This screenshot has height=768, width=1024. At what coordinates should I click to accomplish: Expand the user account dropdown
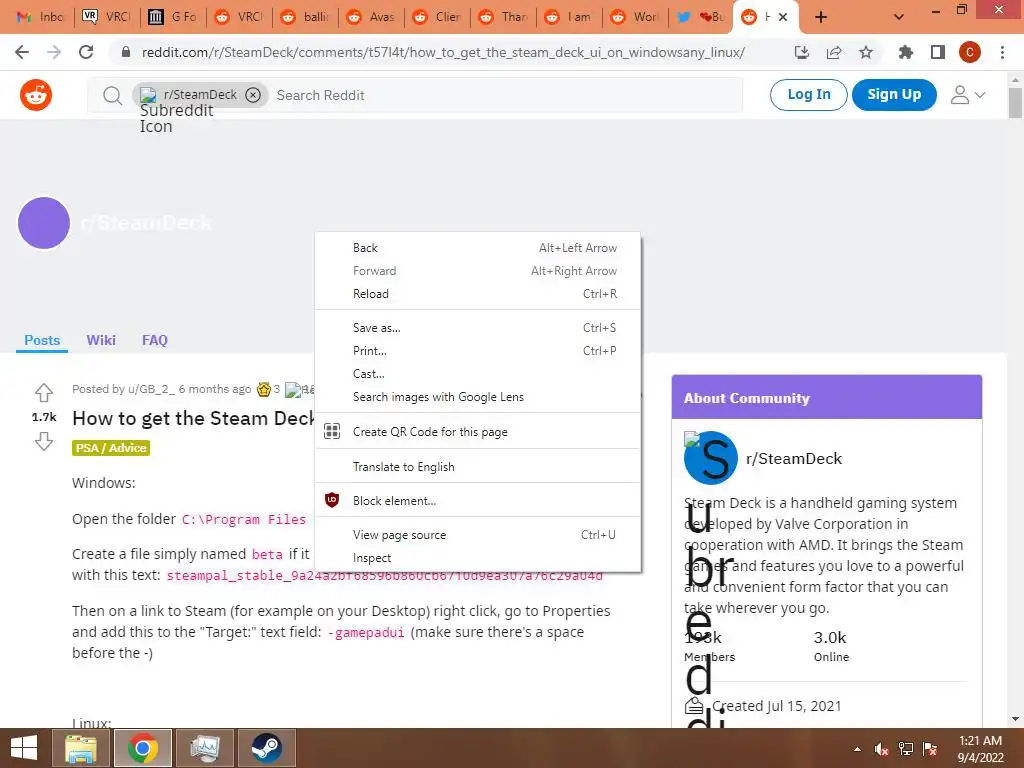click(x=967, y=95)
